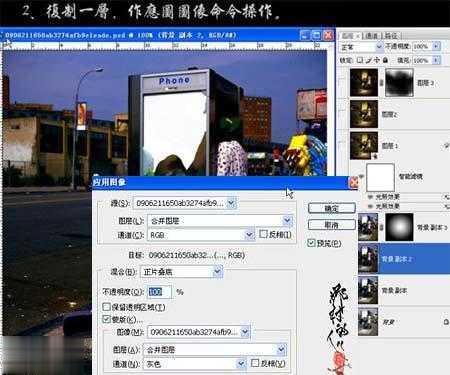Screen dimensions: 450x375
Task: Click the lock icon on 背景 layer
Action: 446,322
